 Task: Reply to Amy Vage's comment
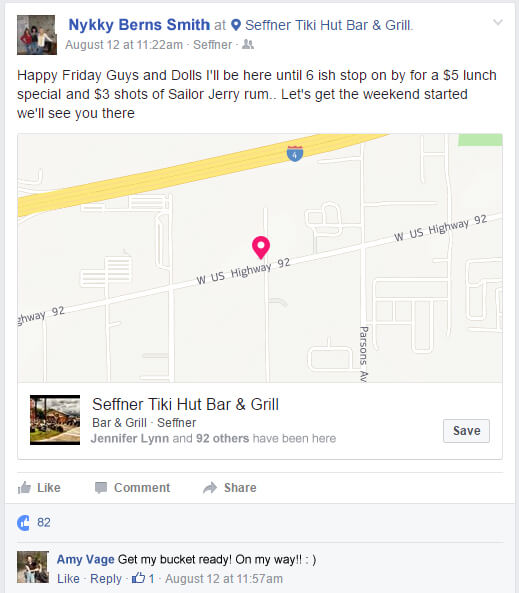pyautogui.click(x=106, y=579)
